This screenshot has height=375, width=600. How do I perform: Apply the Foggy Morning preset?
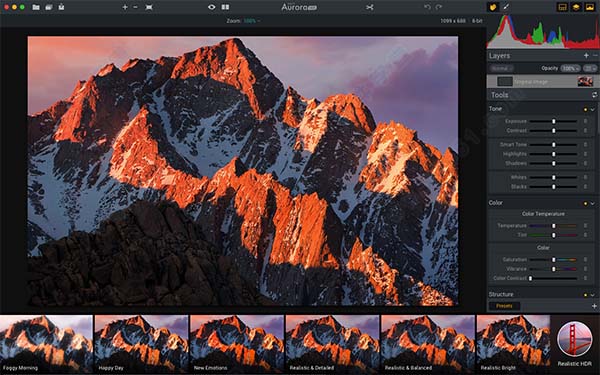coord(46,344)
